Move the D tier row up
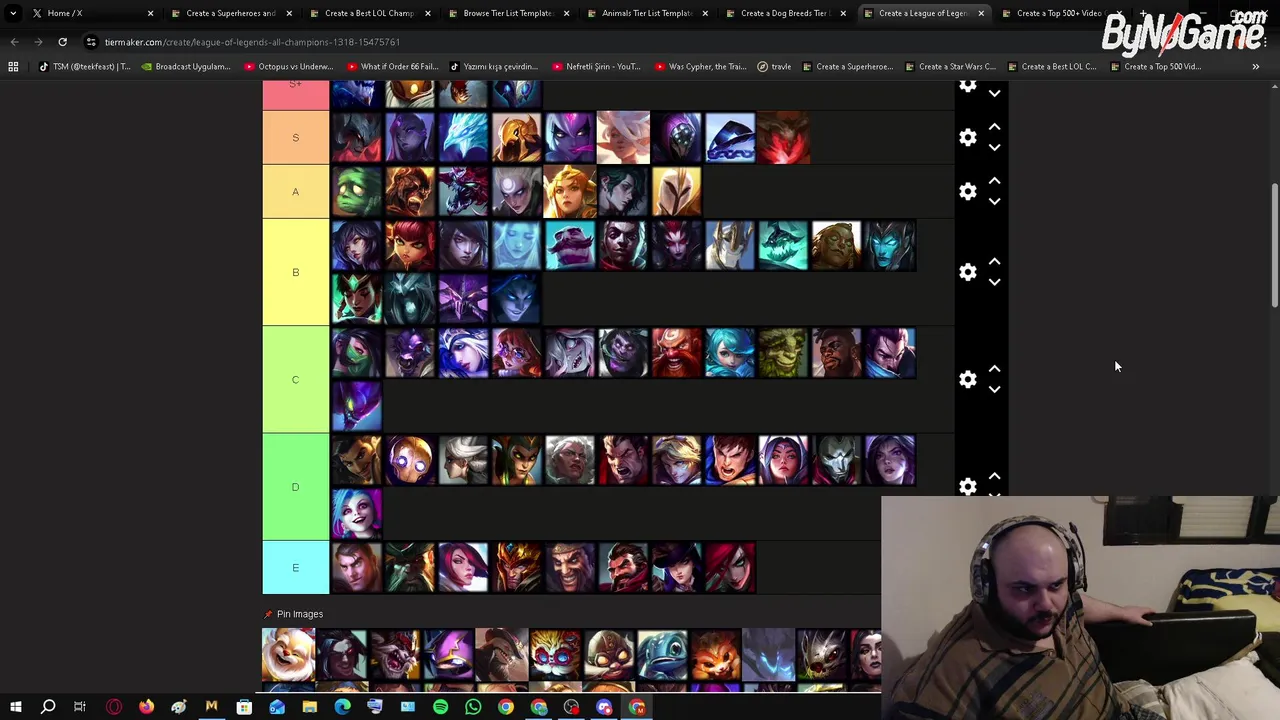The image size is (1280, 720). [994, 476]
